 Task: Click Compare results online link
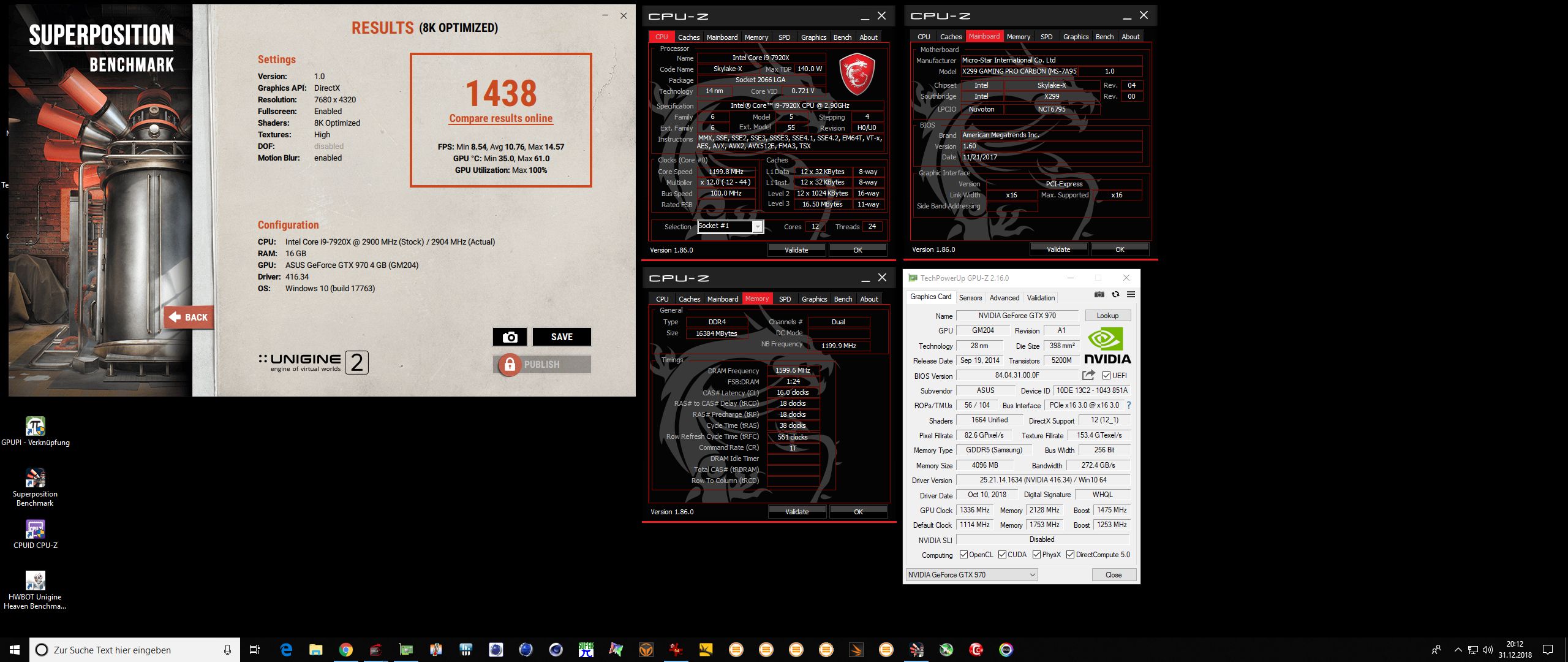(501, 118)
